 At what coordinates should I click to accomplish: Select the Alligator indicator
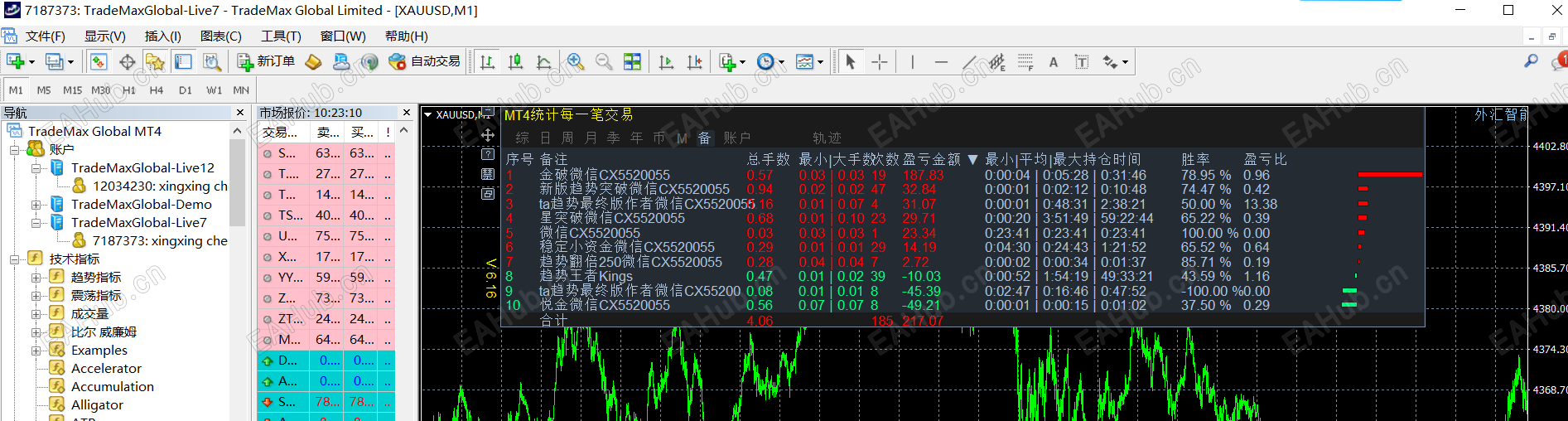(97, 405)
